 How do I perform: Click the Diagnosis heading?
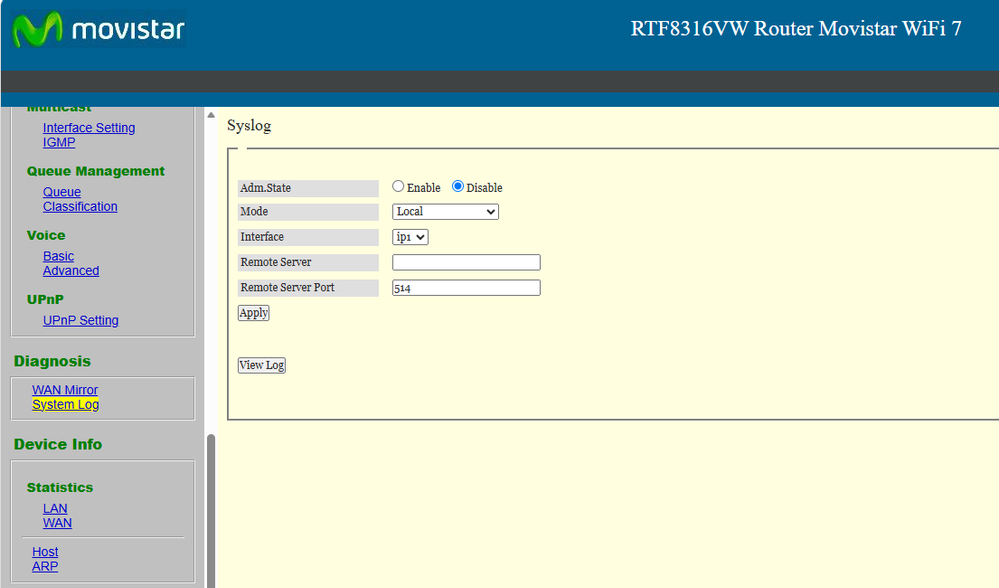(52, 362)
